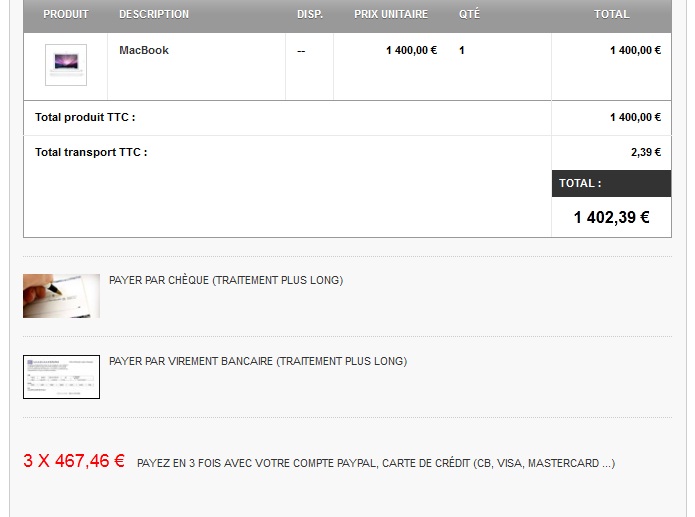The width and height of the screenshot is (695, 517).
Task: Select Payer par chèque payment option
Action: coord(226,280)
